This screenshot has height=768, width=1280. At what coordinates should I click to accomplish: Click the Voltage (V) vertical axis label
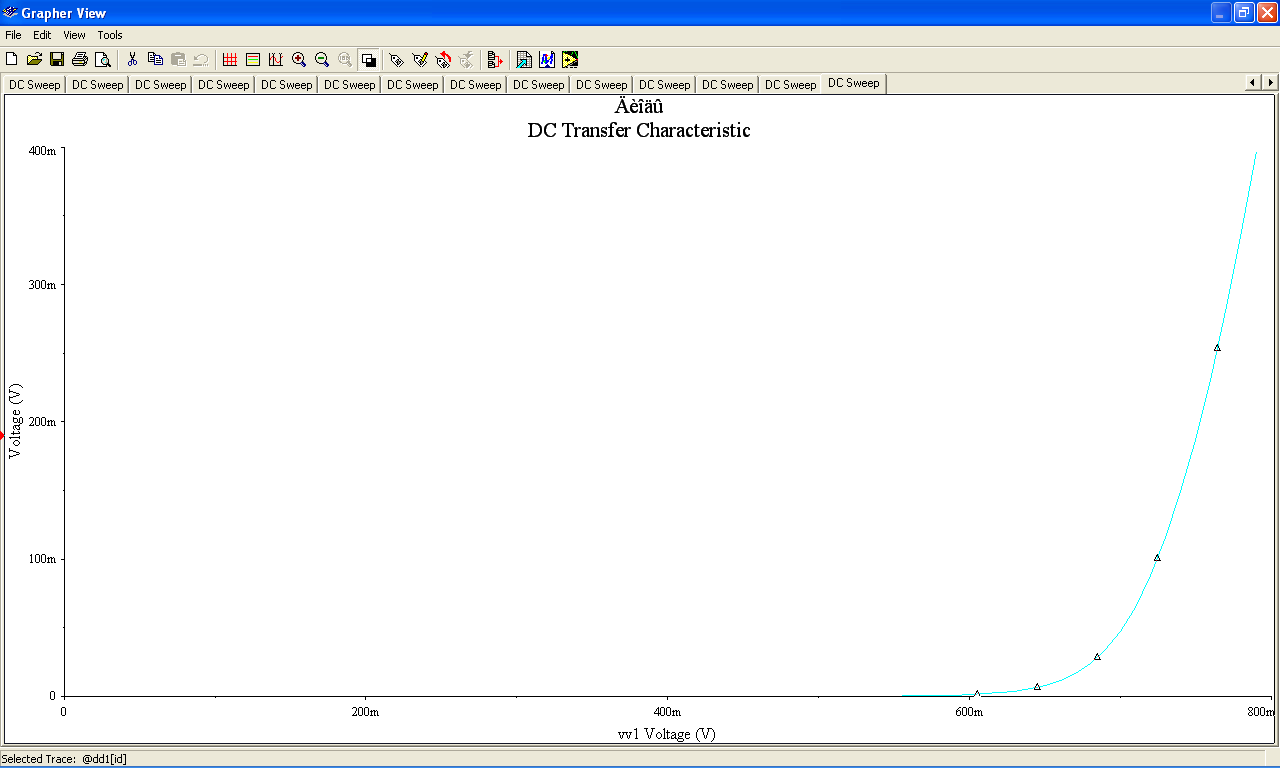pyautogui.click(x=14, y=421)
